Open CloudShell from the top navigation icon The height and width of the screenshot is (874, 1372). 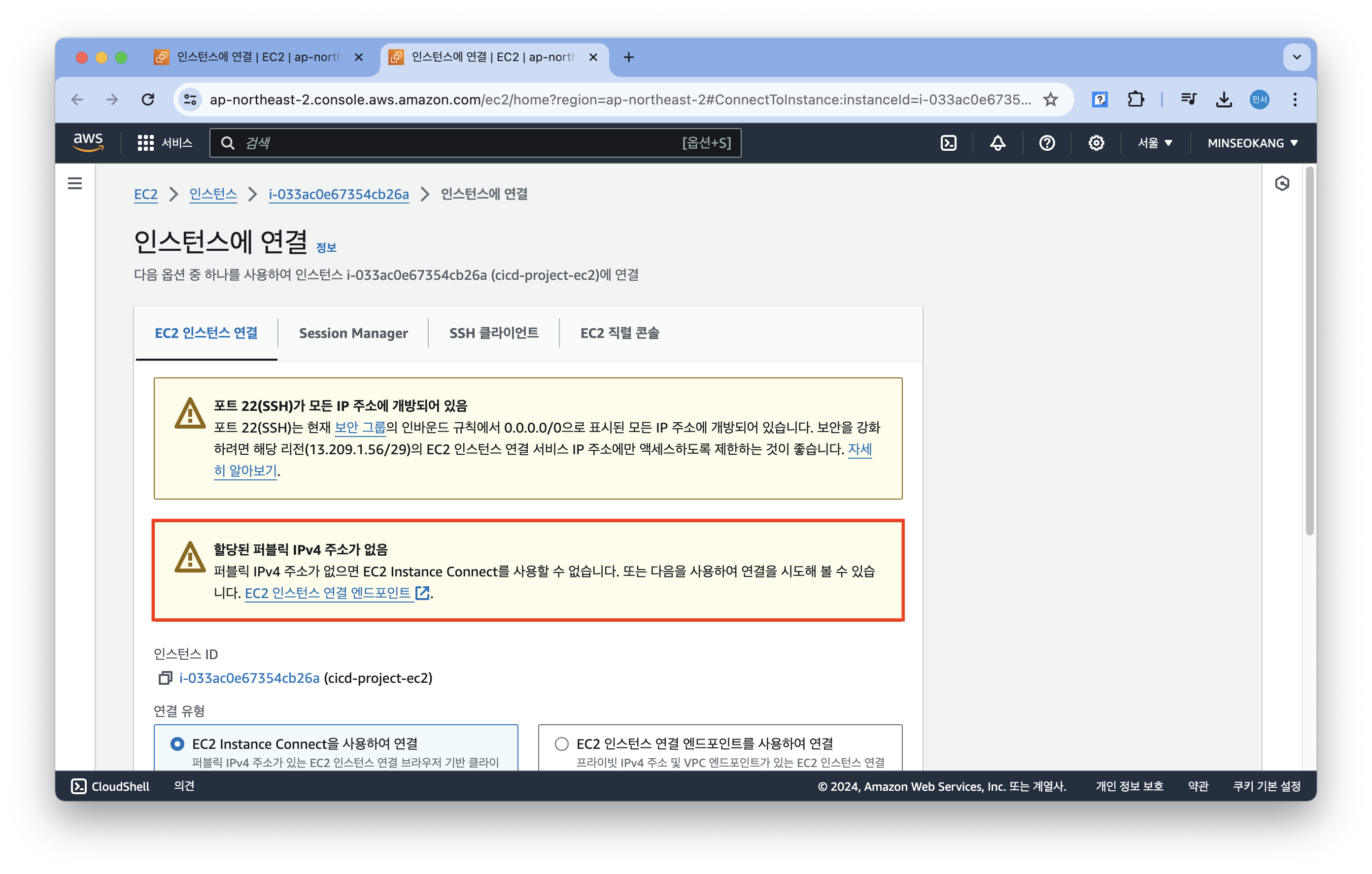tap(948, 143)
